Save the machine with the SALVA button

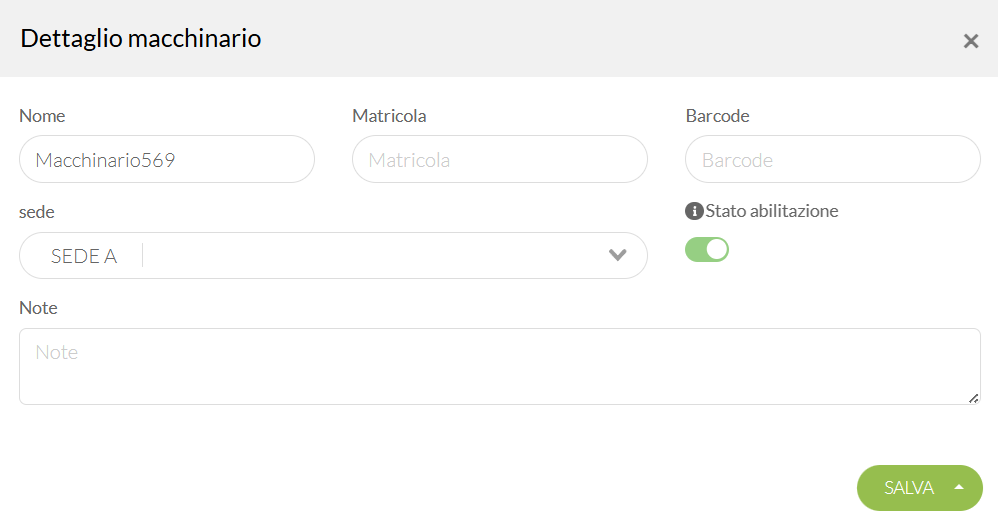[909, 487]
